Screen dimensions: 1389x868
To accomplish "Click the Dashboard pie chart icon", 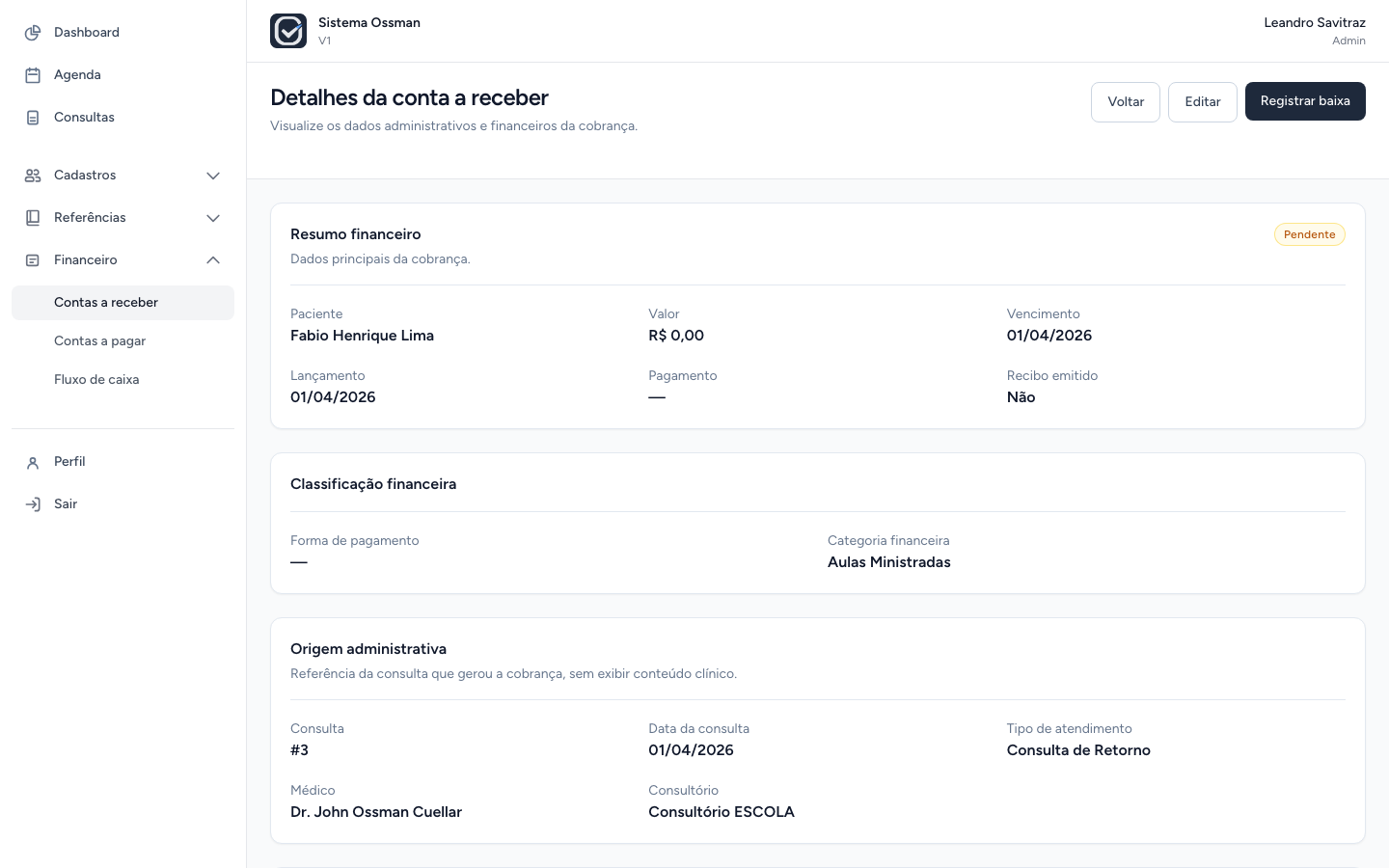I will (33, 33).
